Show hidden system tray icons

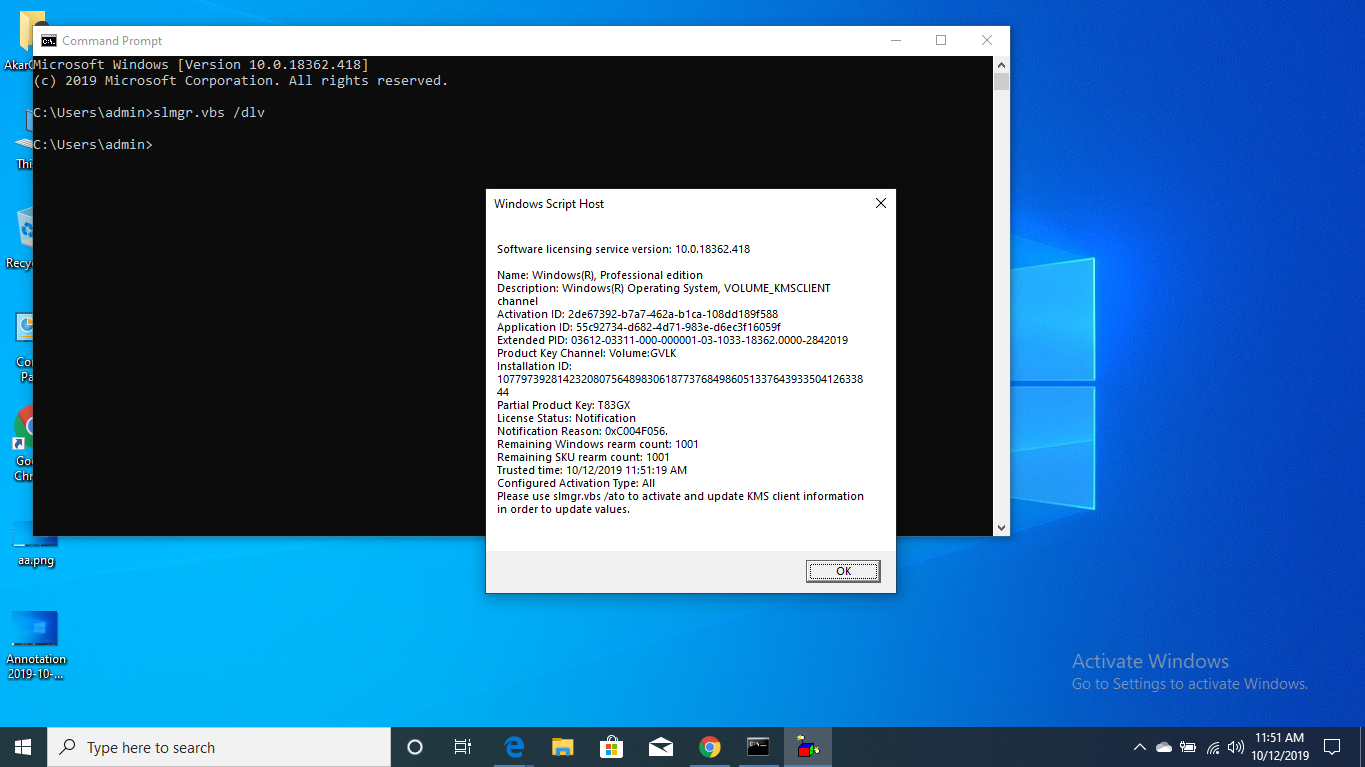click(1139, 747)
